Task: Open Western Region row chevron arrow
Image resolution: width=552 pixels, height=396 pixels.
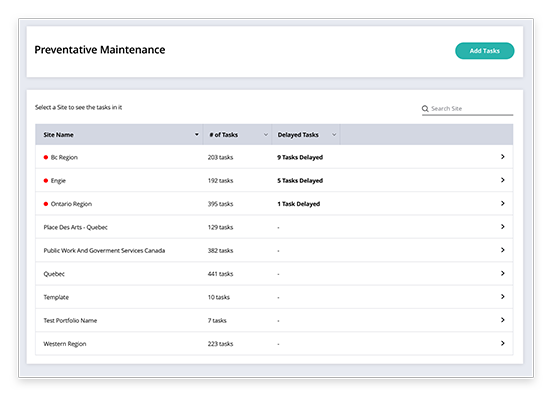Action: click(x=503, y=343)
